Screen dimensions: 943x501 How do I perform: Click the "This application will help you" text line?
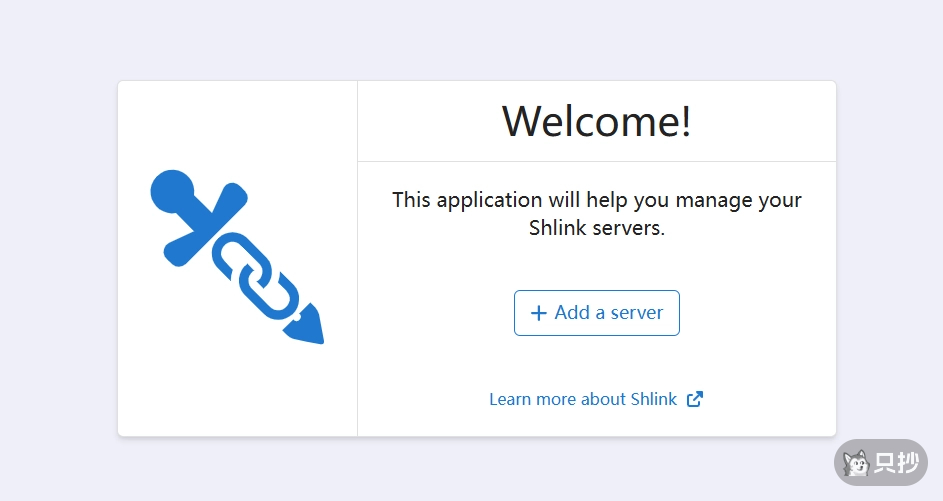point(596,199)
